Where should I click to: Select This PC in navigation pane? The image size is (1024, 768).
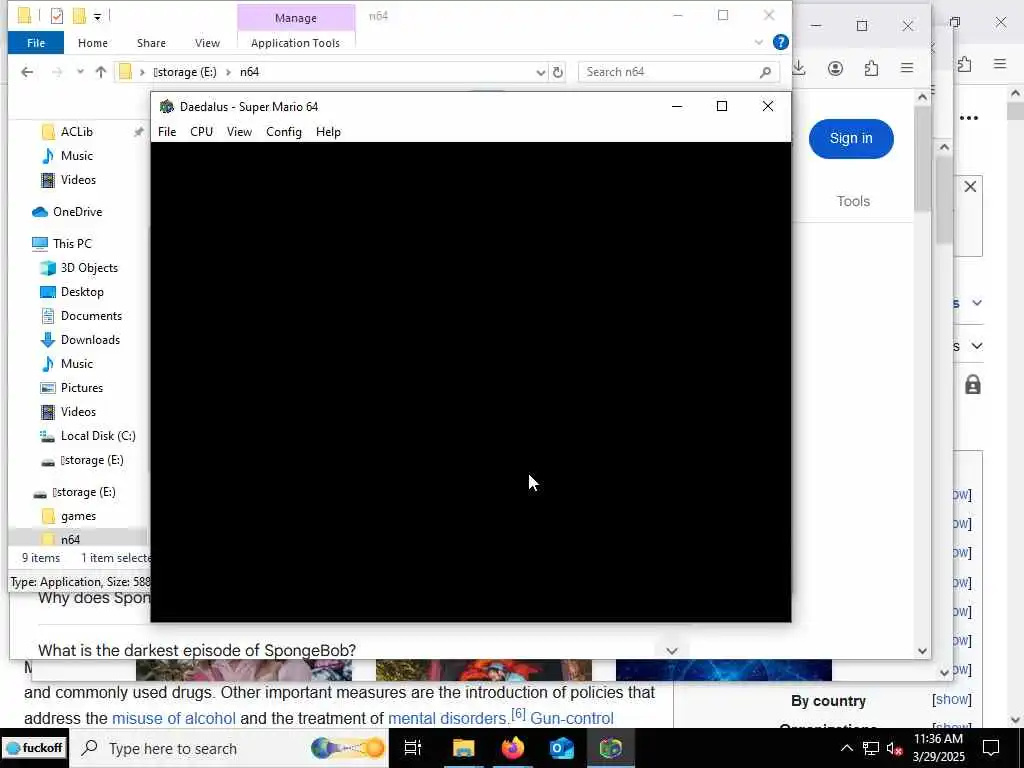click(x=72, y=244)
